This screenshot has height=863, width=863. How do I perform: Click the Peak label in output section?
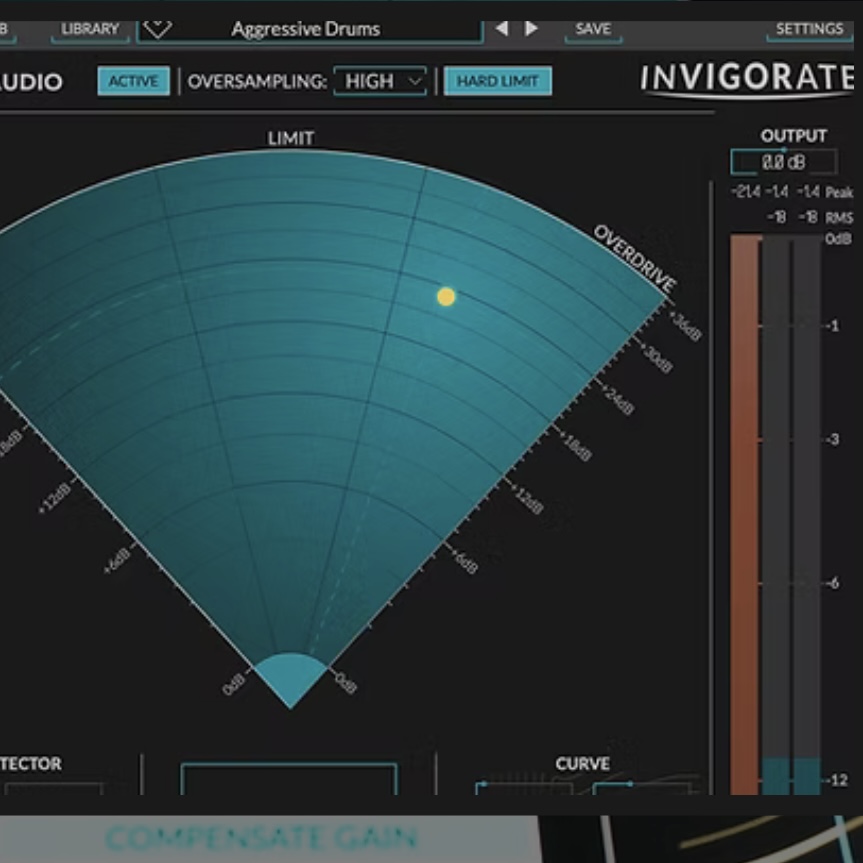839,192
